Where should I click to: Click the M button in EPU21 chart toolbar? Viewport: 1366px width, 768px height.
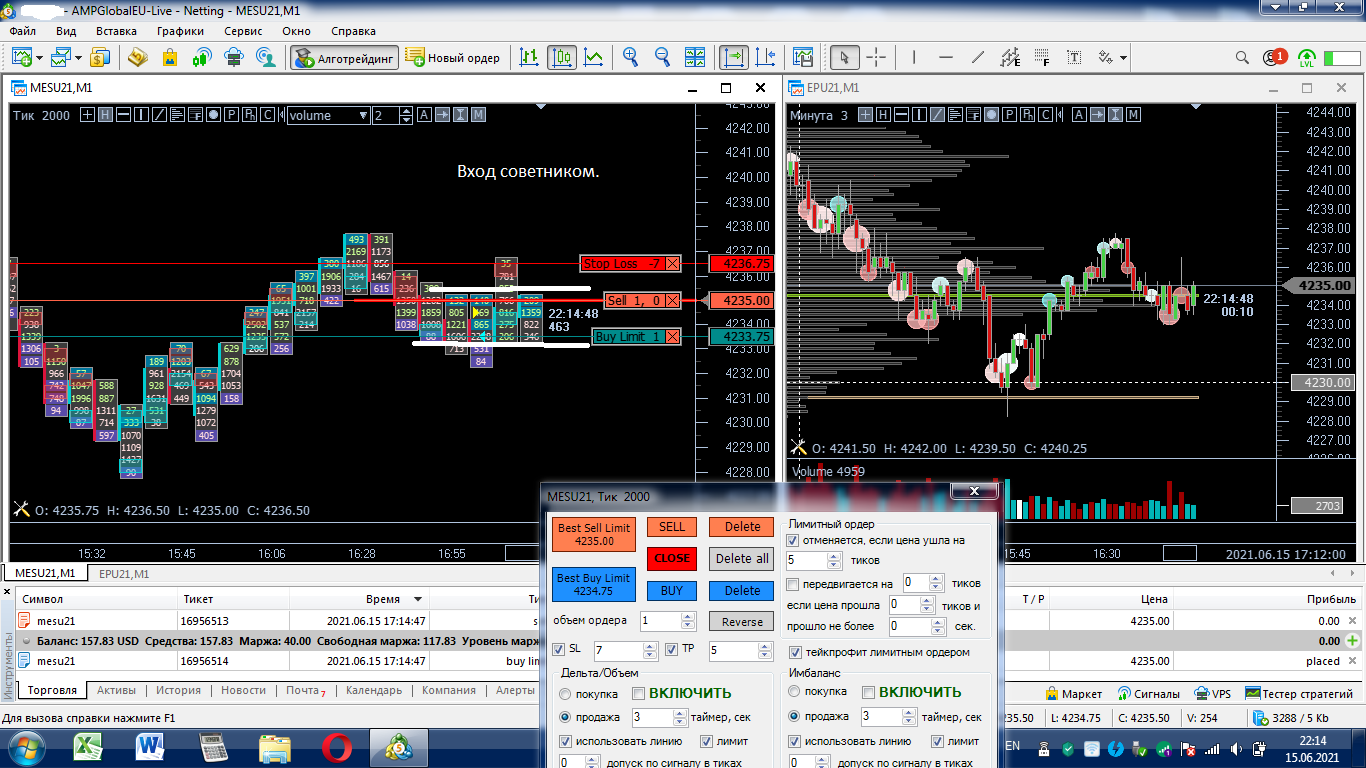(1133, 115)
